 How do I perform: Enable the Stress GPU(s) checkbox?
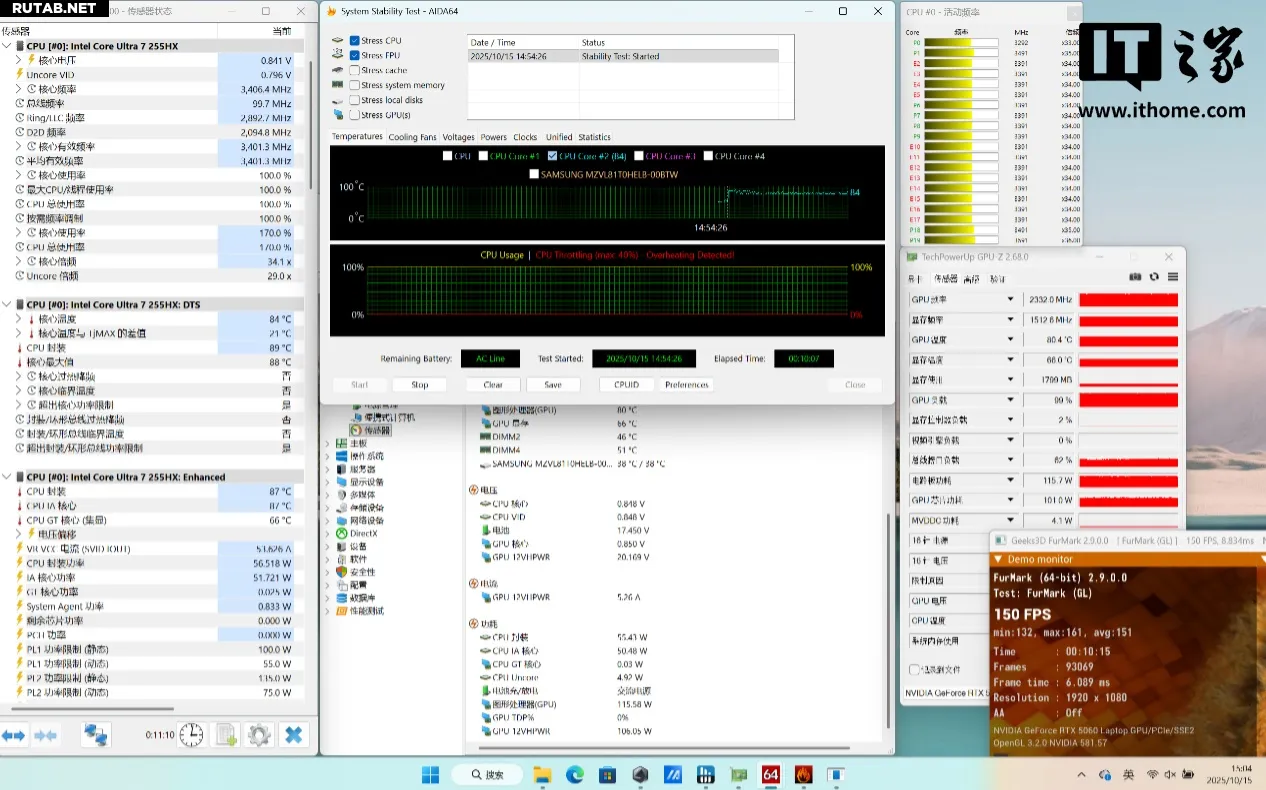(x=354, y=115)
